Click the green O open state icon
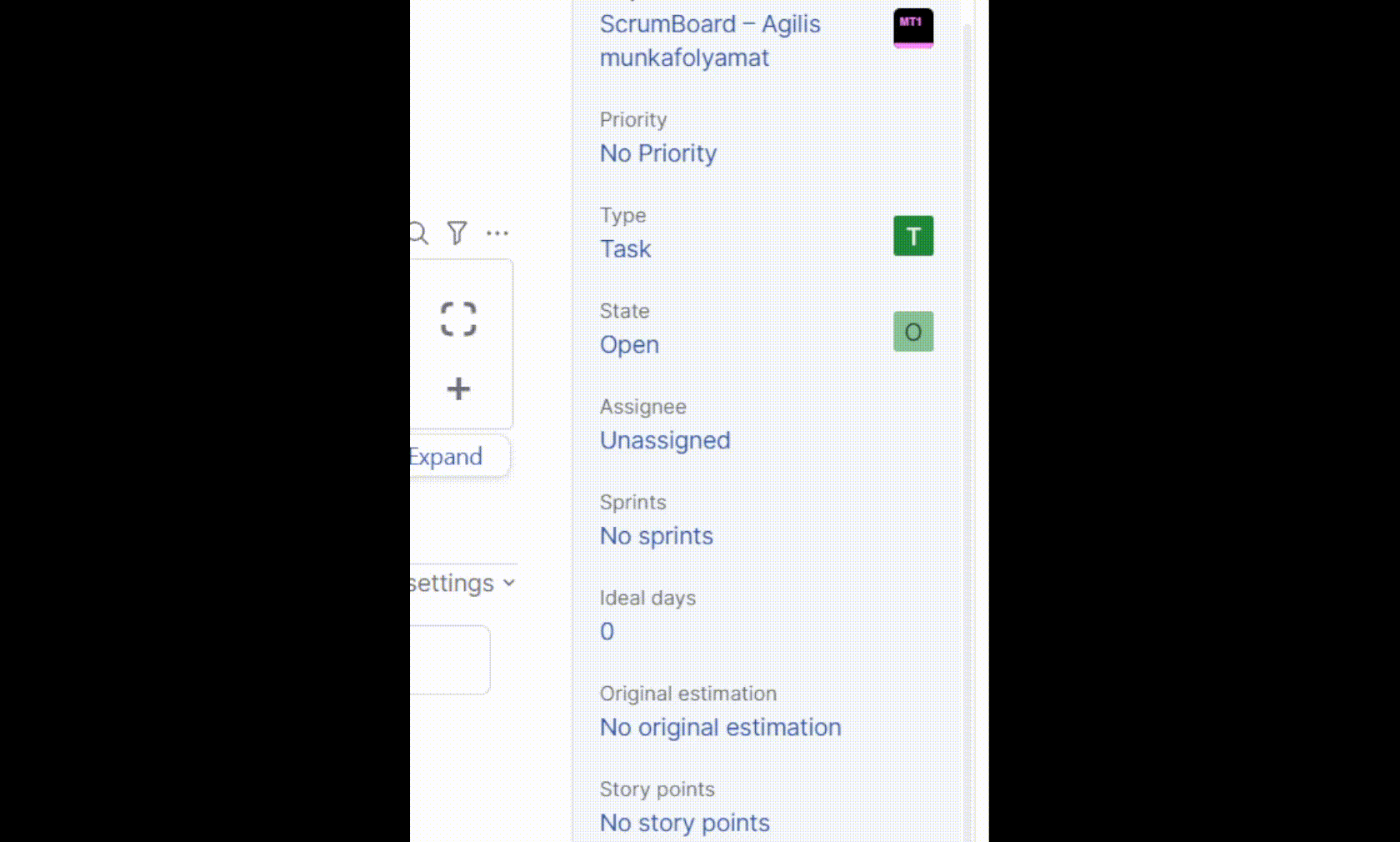Image resolution: width=1400 pixels, height=842 pixels. pyautogui.click(x=913, y=332)
